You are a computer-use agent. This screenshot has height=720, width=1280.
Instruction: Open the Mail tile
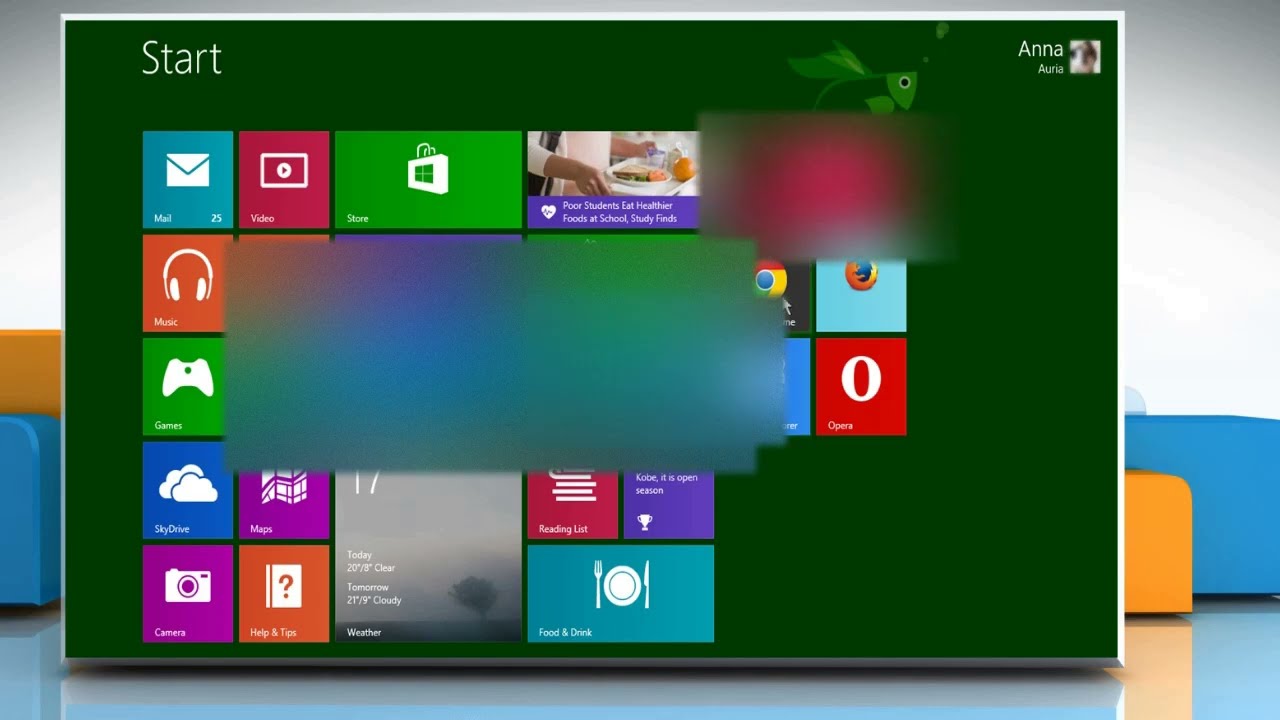[x=188, y=180]
